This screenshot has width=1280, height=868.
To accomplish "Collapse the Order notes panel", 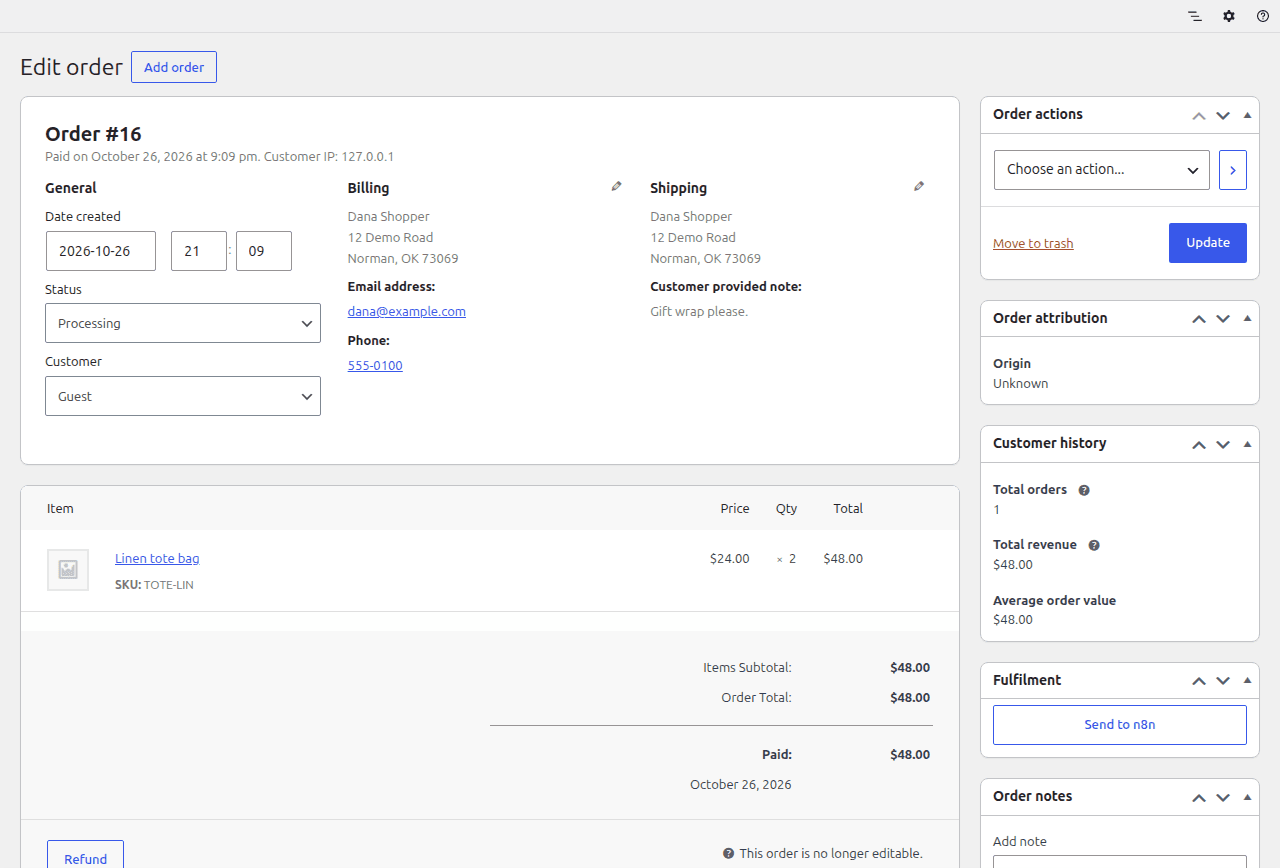I will click(1247, 797).
